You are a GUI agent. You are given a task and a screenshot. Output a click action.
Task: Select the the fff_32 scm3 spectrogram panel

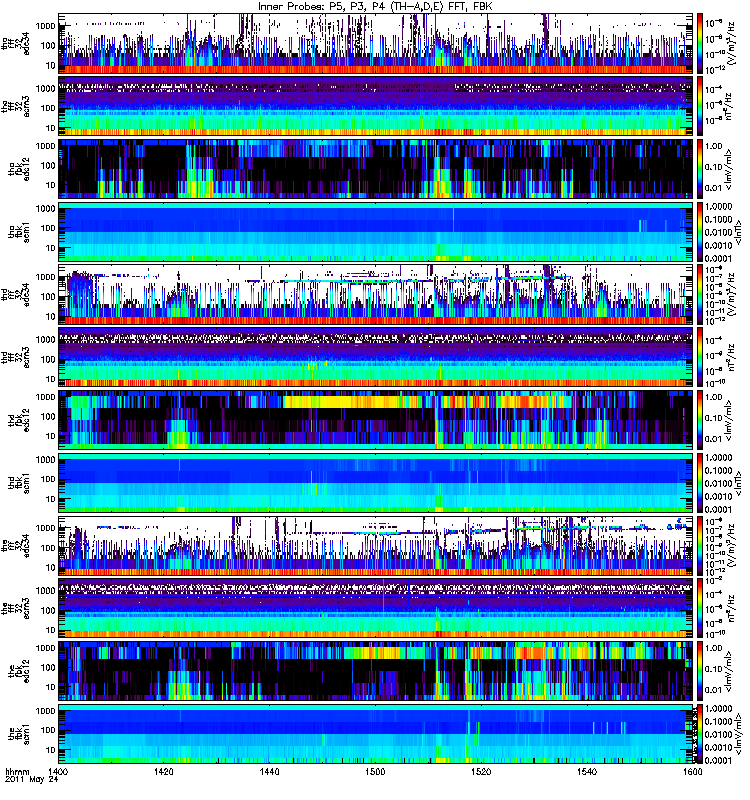pos(375,608)
